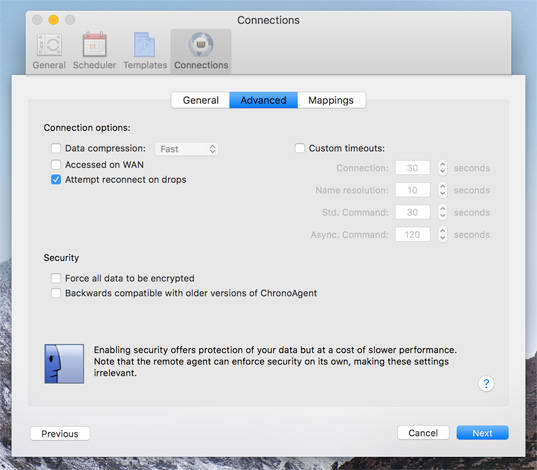Image resolution: width=537 pixels, height=470 pixels.
Task: Click the Name resolution seconds field
Action: pos(412,190)
